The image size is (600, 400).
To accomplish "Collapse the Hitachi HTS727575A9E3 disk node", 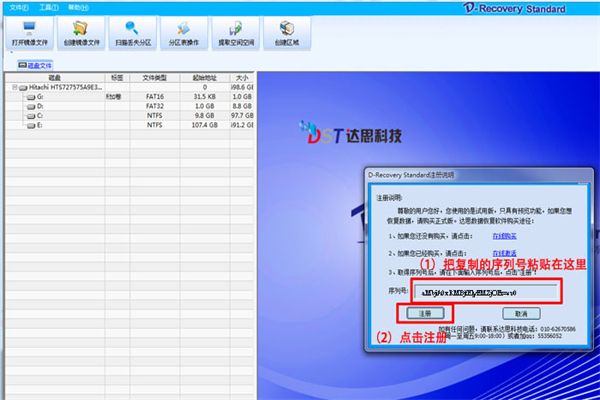I will (x=15, y=87).
